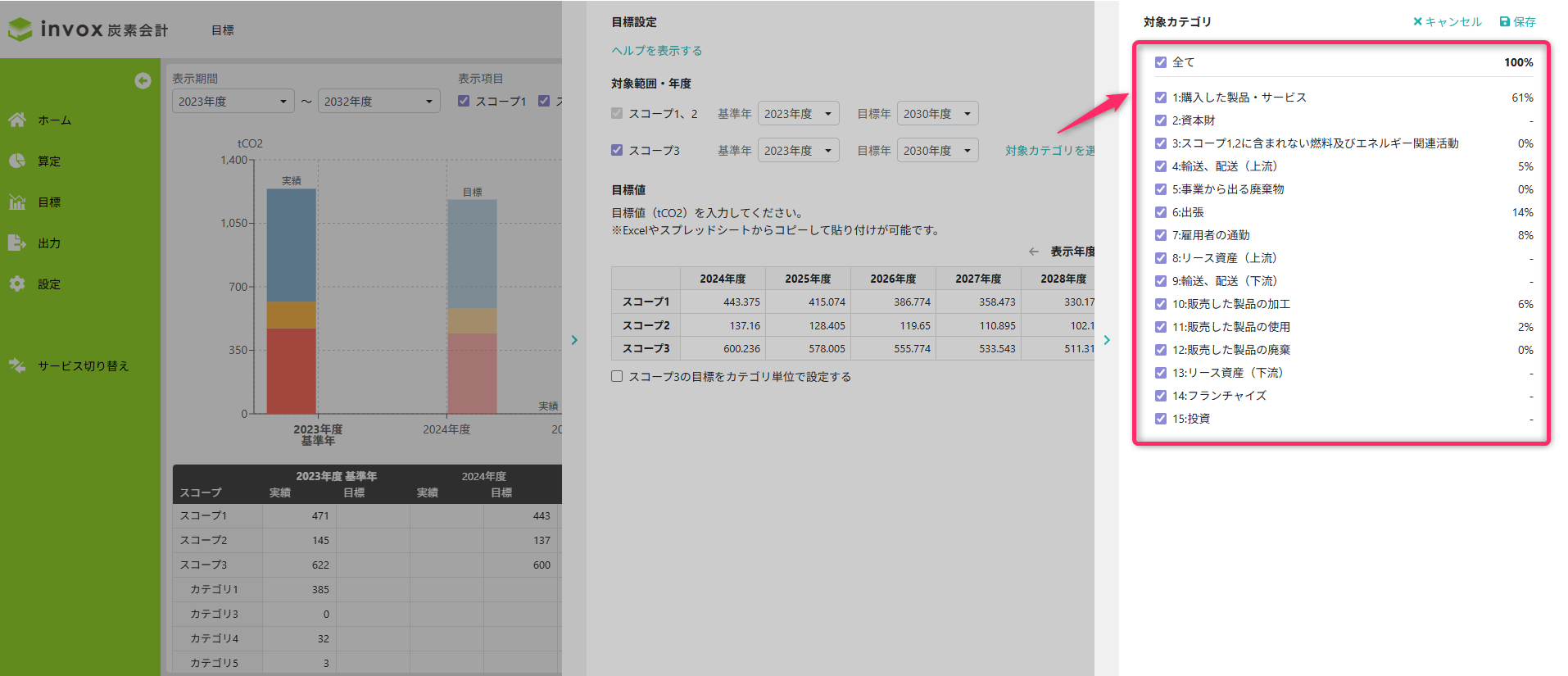This screenshot has width=1568, height=676.
Task: Select the 目標 tab in header
Action: click(x=223, y=30)
